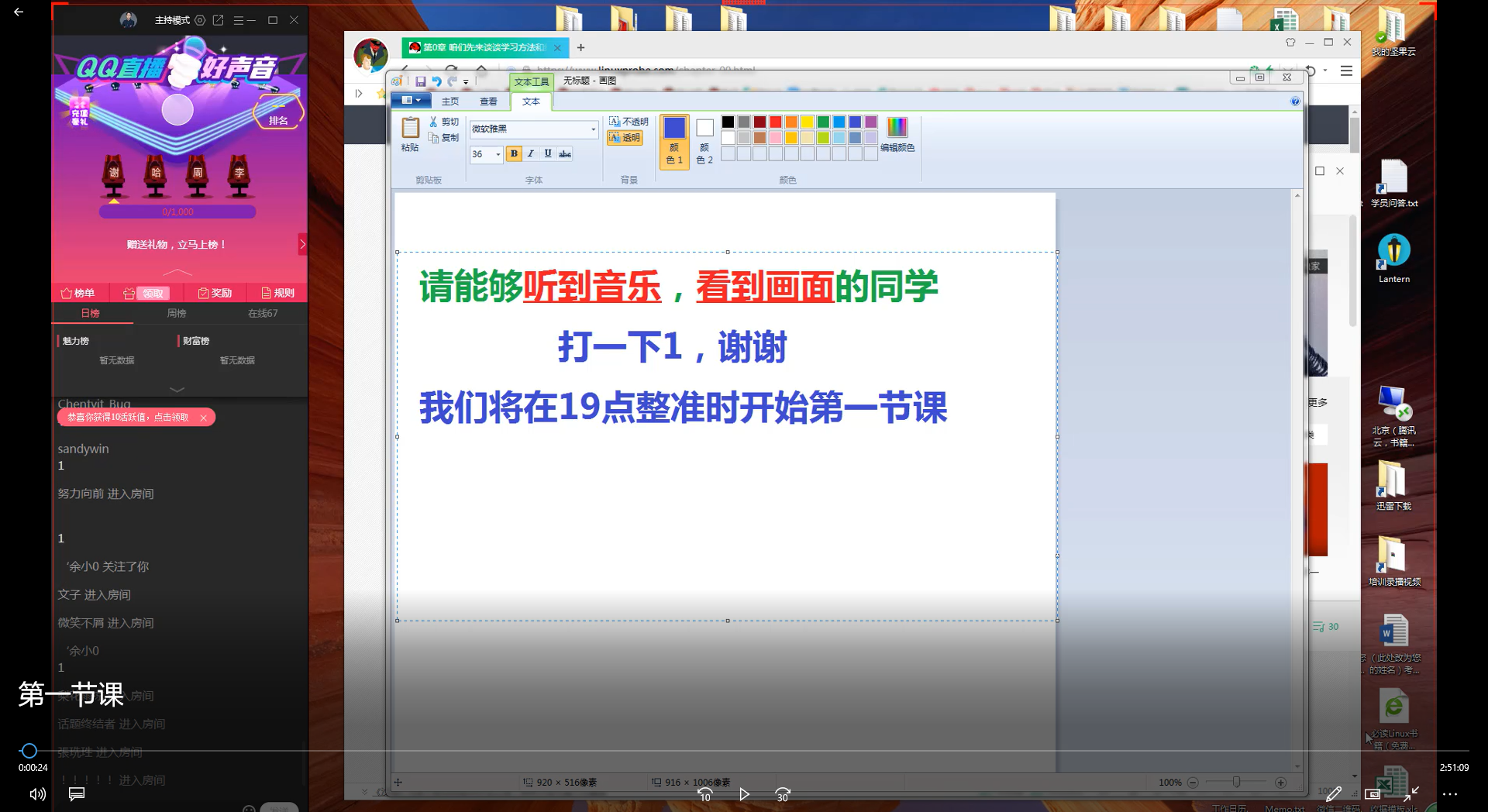The image size is (1488, 812).
Task: Open the Paint file menu button
Action: pyautogui.click(x=411, y=100)
